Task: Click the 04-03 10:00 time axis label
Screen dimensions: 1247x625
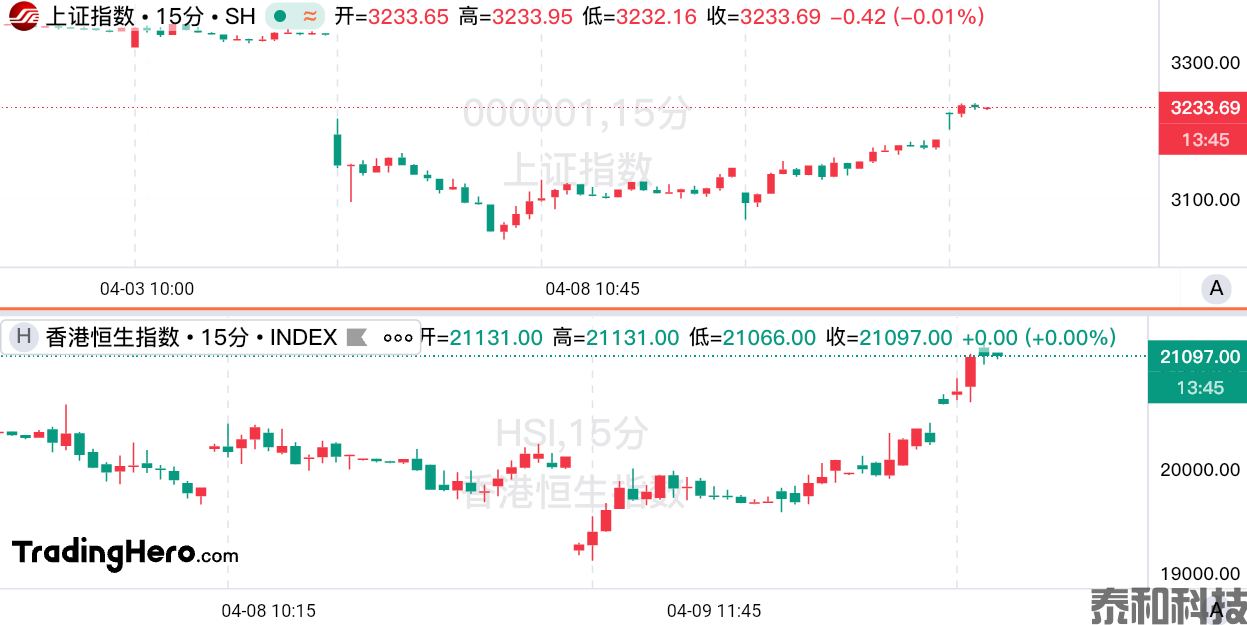Action: [x=147, y=289]
